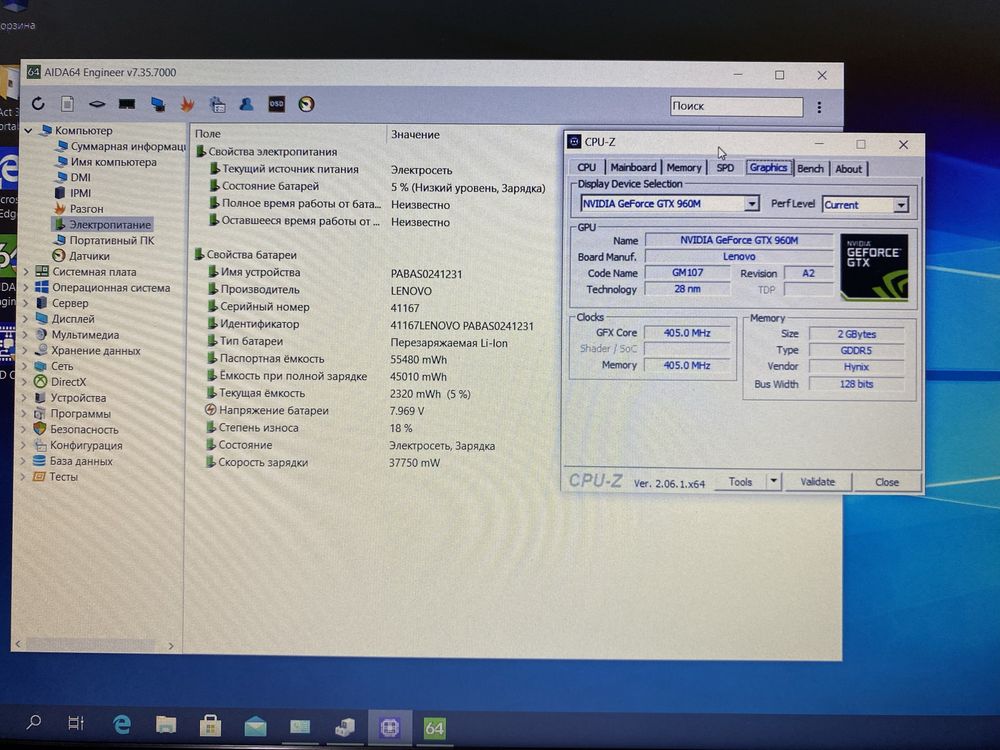Click the Refresh icon in AIDA64 toolbar
The height and width of the screenshot is (750, 1000).
pyautogui.click(x=38, y=103)
